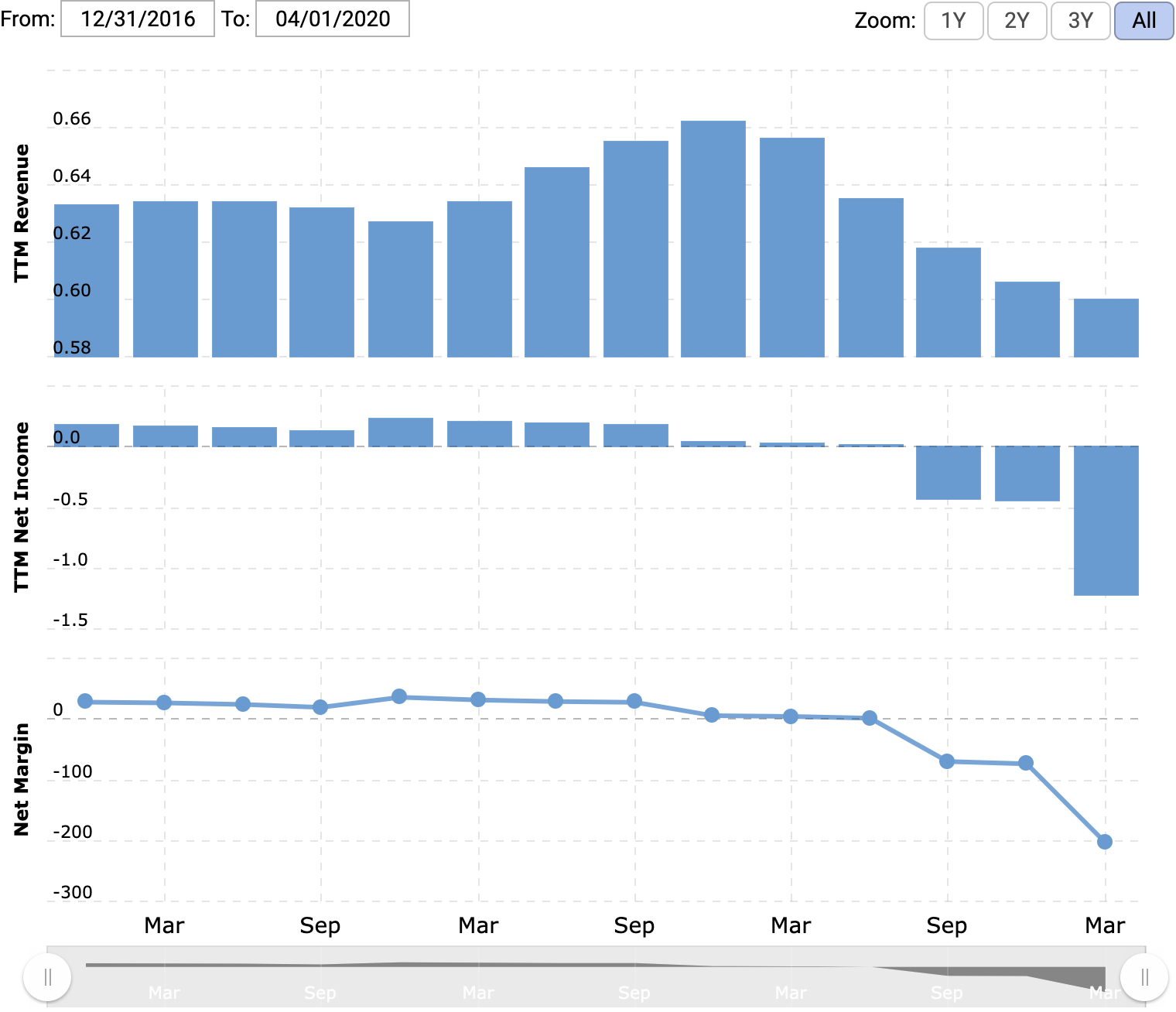Viewport: 1176px width, 1012px height.
Task: Click the last TTM Revenue bar near 0.60
Action: click(x=1106, y=327)
